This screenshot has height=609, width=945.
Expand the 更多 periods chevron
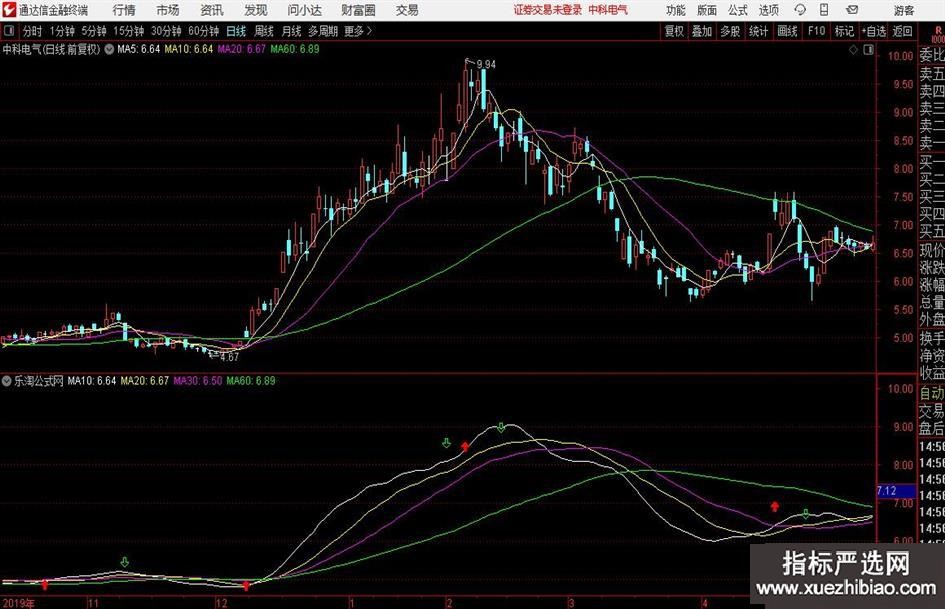coord(359,31)
